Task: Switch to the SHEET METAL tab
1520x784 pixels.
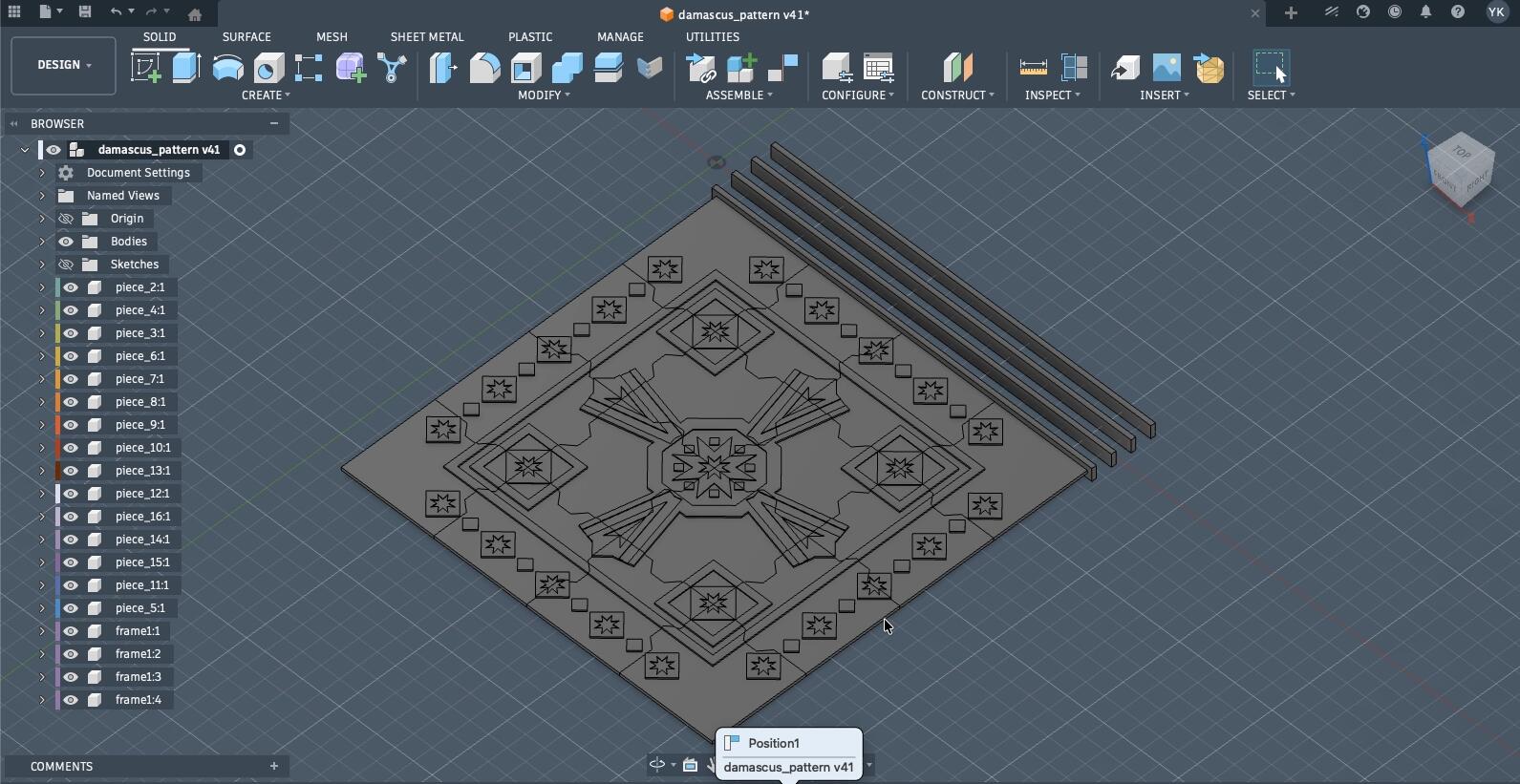Action: tap(427, 36)
